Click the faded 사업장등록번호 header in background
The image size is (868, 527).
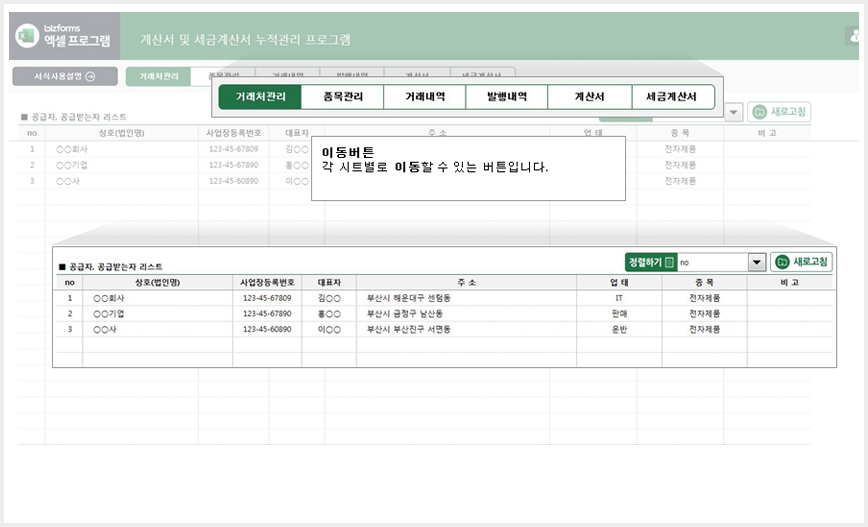click(234, 133)
